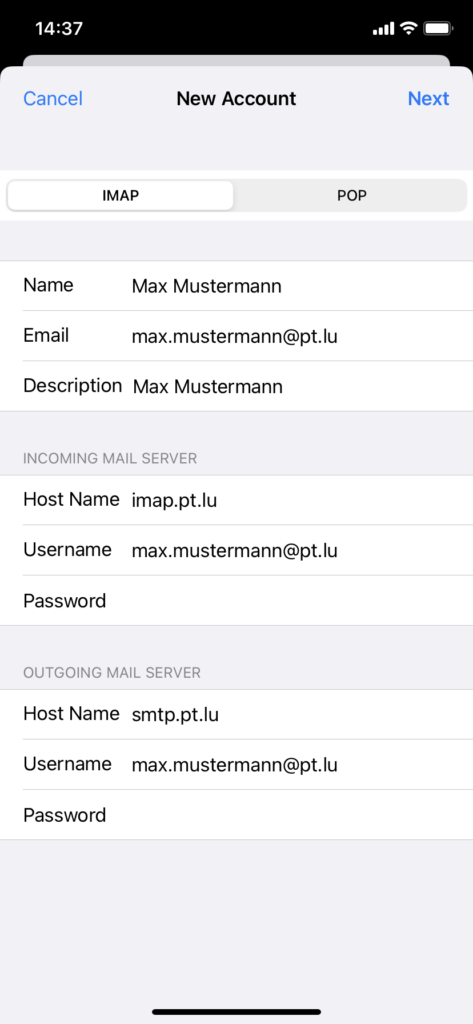Cancel the new account setup
473x1024 pixels.
(53, 99)
